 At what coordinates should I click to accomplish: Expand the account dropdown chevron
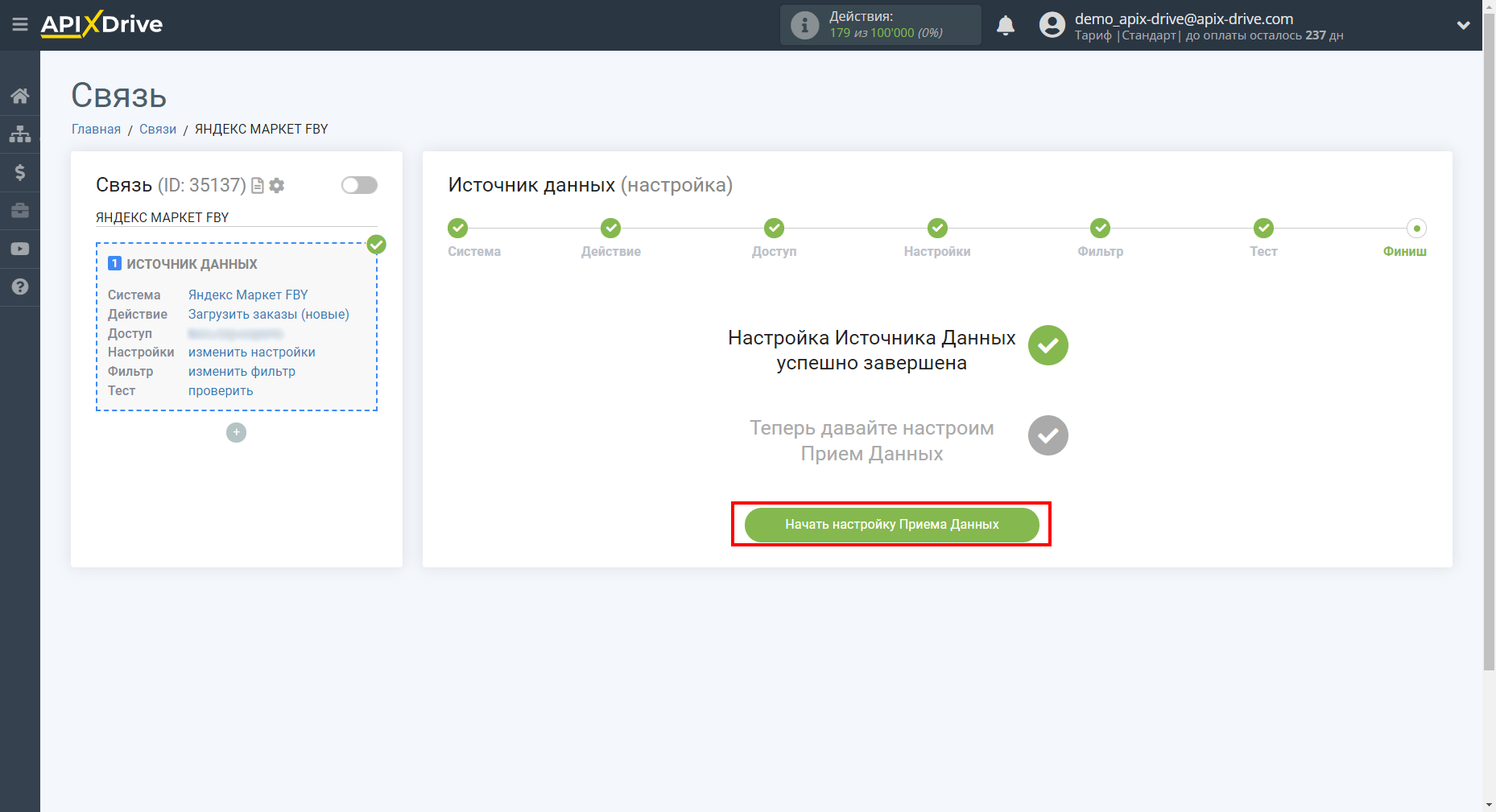(1463, 25)
